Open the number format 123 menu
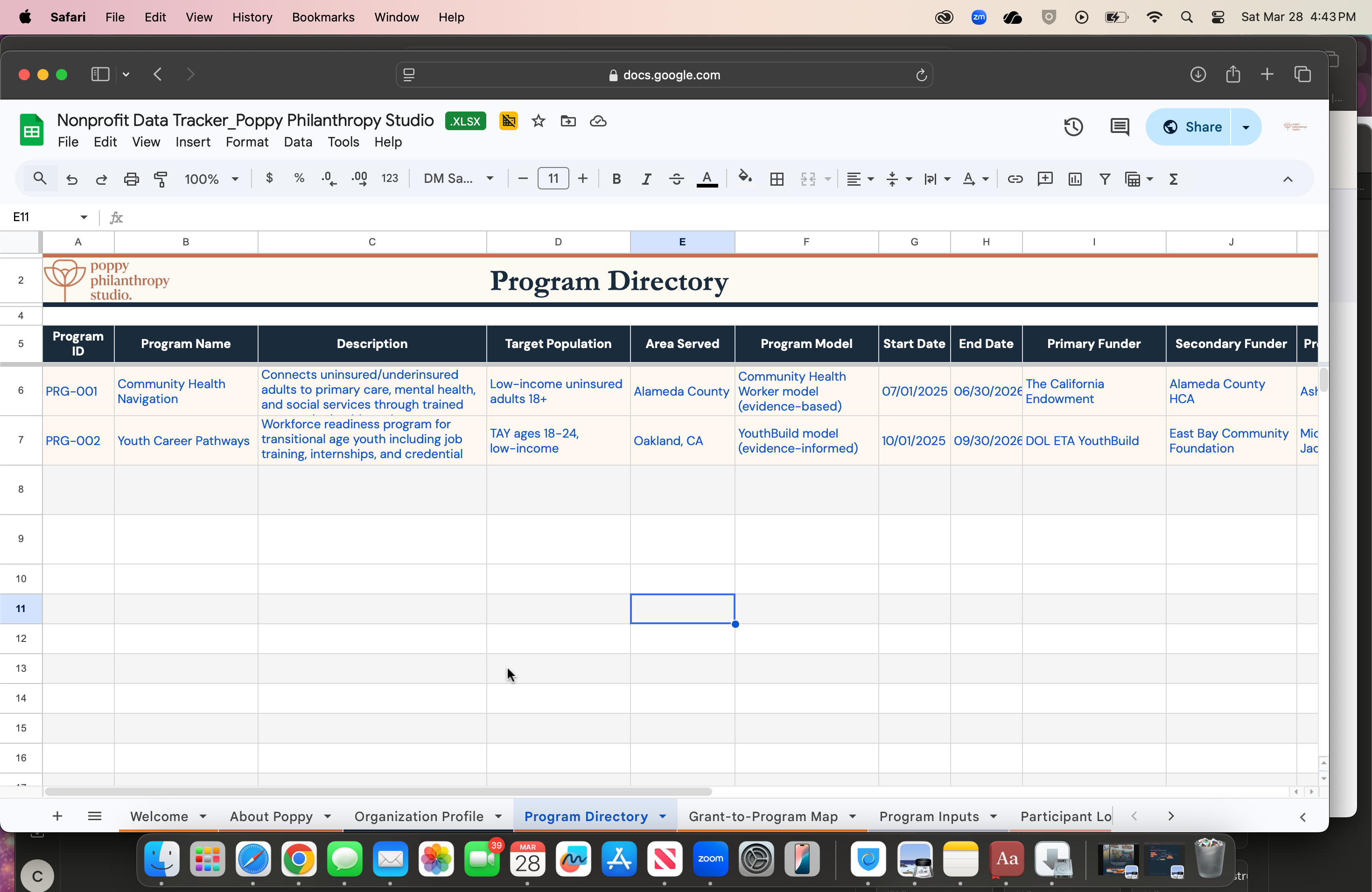Screen dimensions: 1372x892 click(x=390, y=179)
